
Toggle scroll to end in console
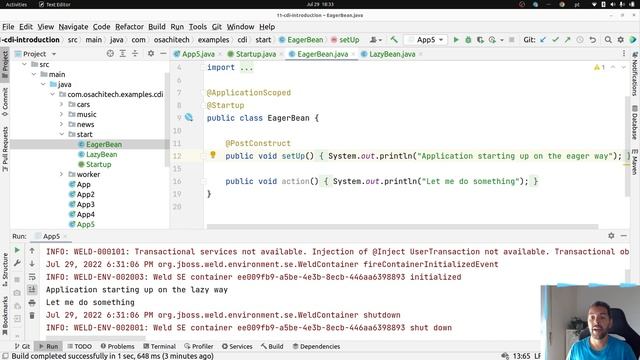click(x=32, y=289)
